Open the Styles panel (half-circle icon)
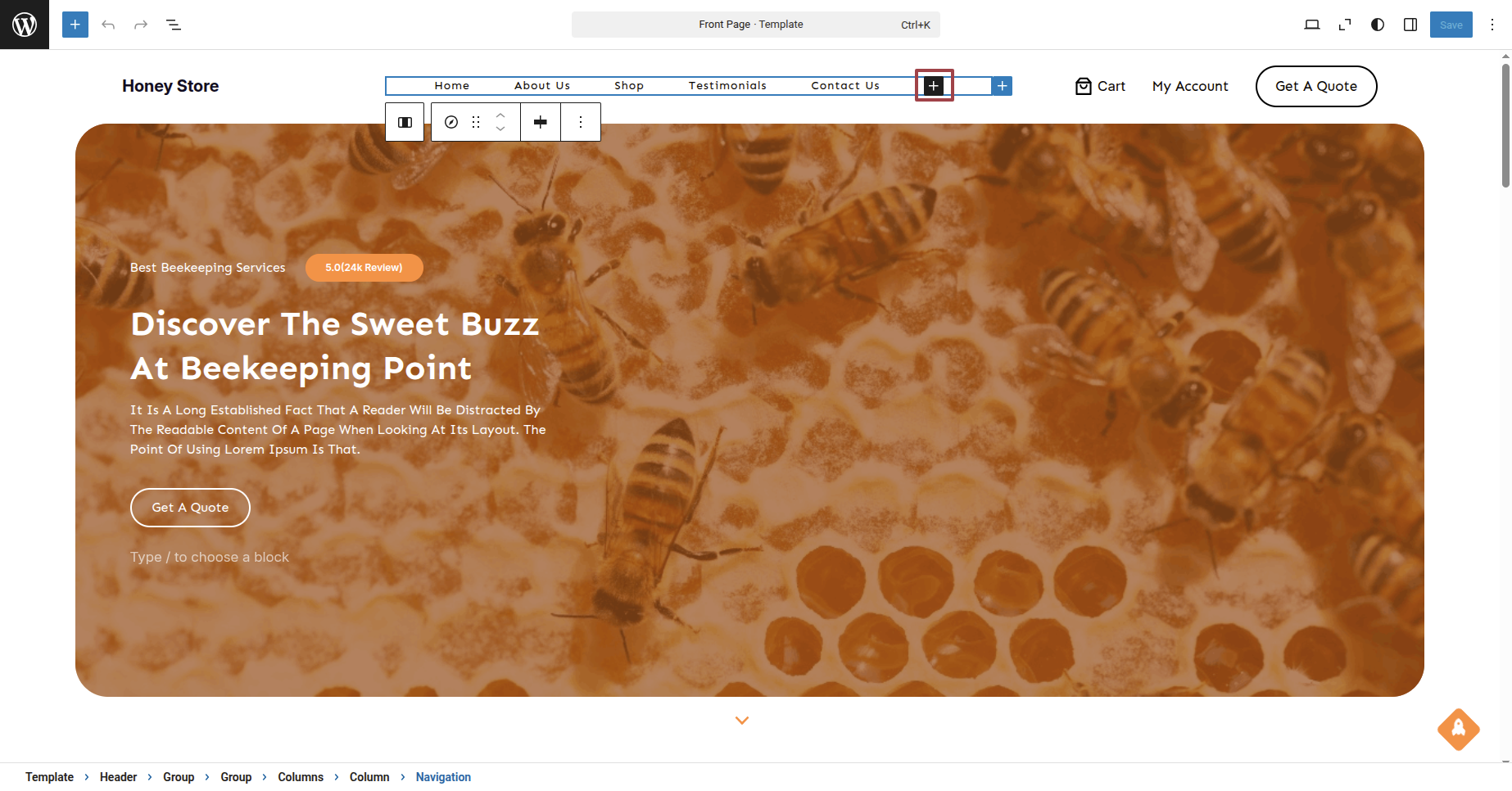1512x791 pixels. pos(1378,25)
